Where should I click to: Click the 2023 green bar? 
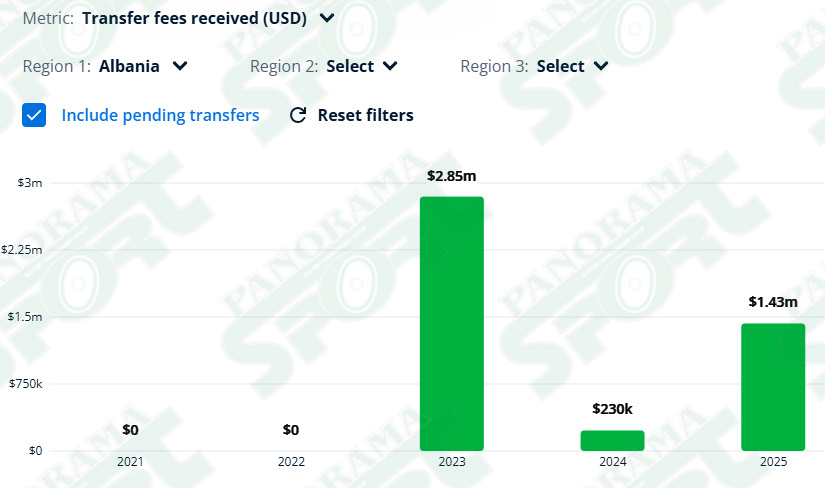pyautogui.click(x=451, y=324)
